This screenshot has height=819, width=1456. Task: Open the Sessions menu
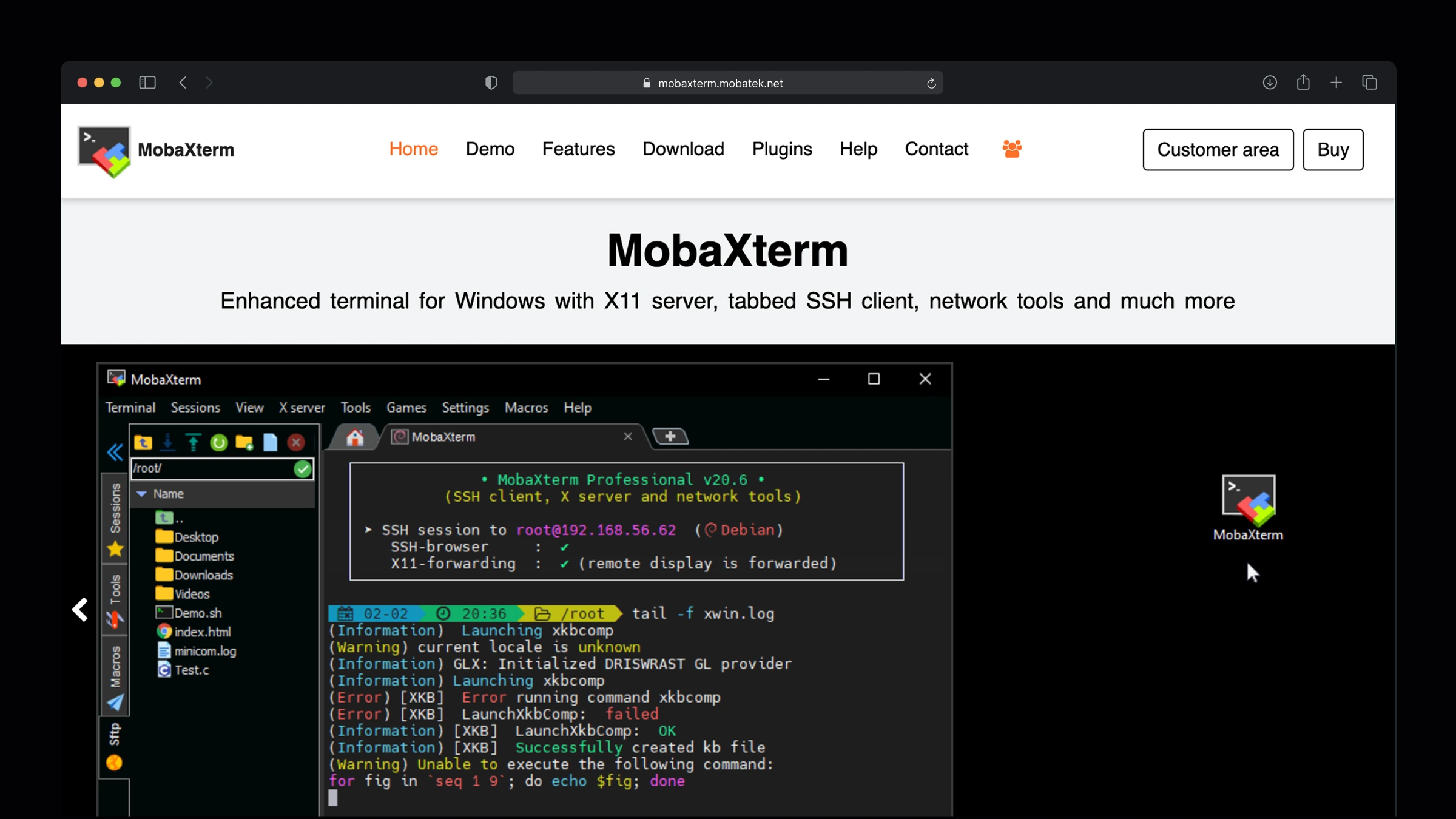coord(195,408)
